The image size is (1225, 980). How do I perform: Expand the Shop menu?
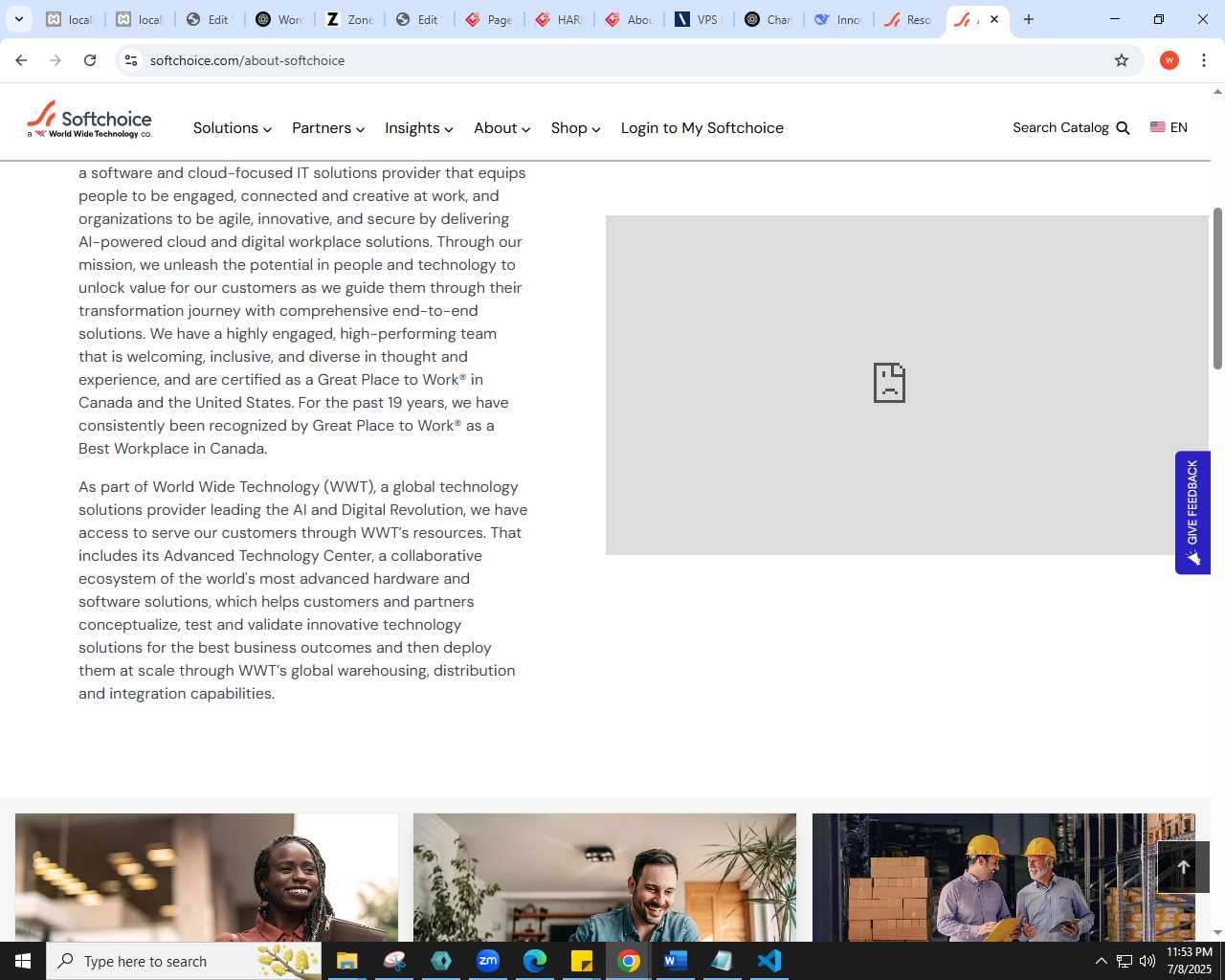point(576,128)
